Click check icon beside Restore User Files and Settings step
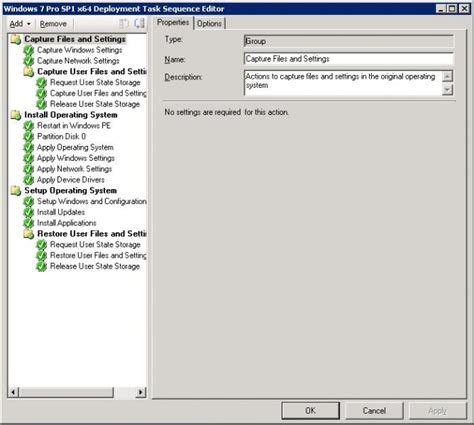The image size is (474, 425). click(x=41, y=256)
